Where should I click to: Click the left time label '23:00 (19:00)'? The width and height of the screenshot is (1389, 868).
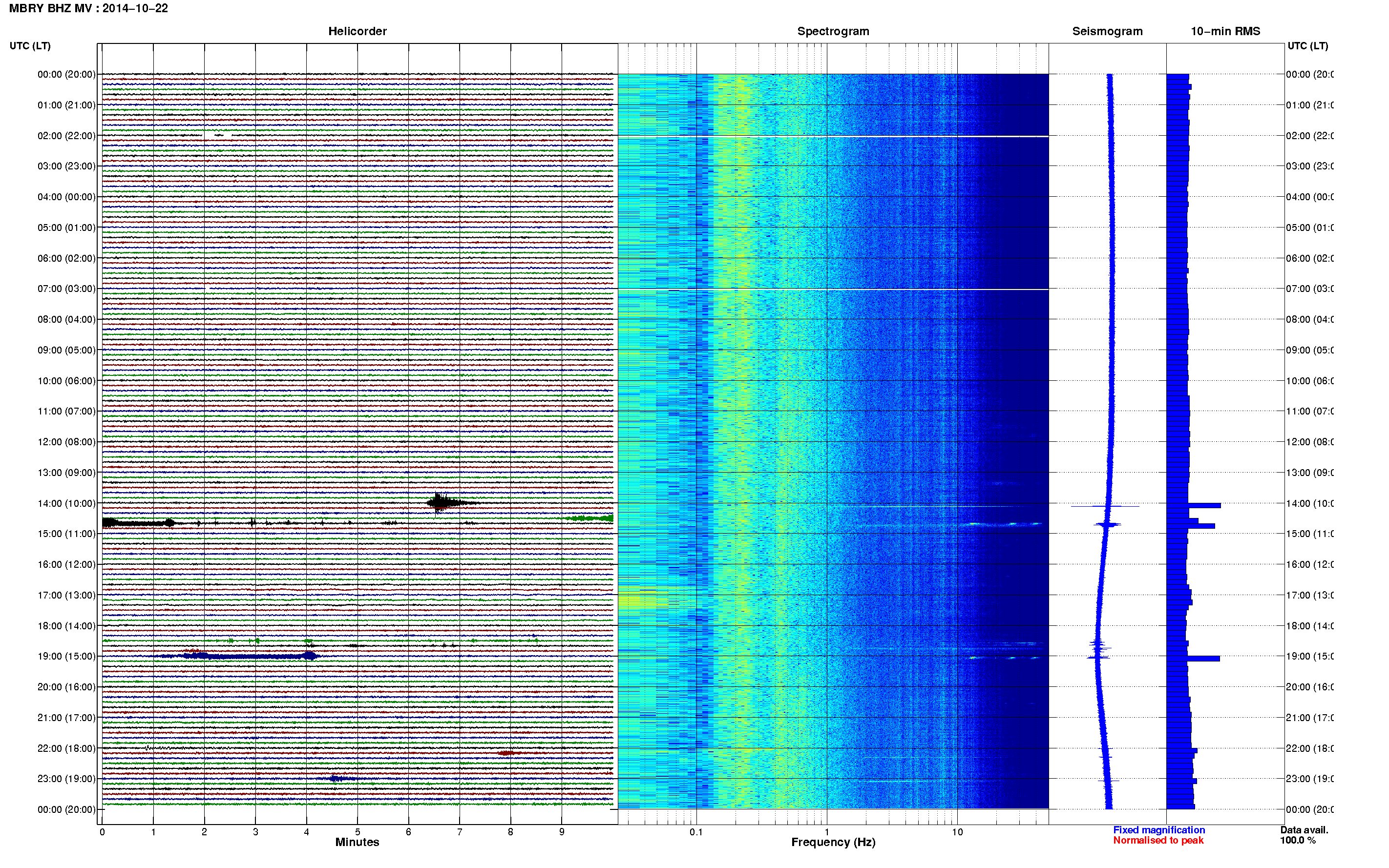(66, 779)
